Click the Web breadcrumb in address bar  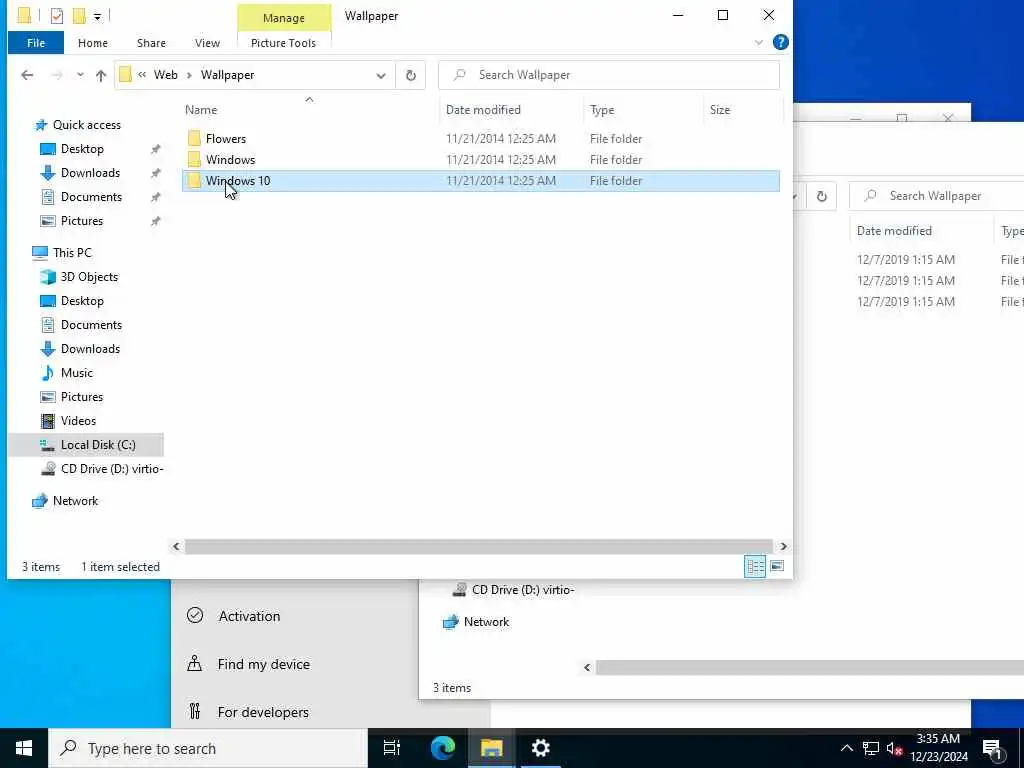[x=165, y=75]
